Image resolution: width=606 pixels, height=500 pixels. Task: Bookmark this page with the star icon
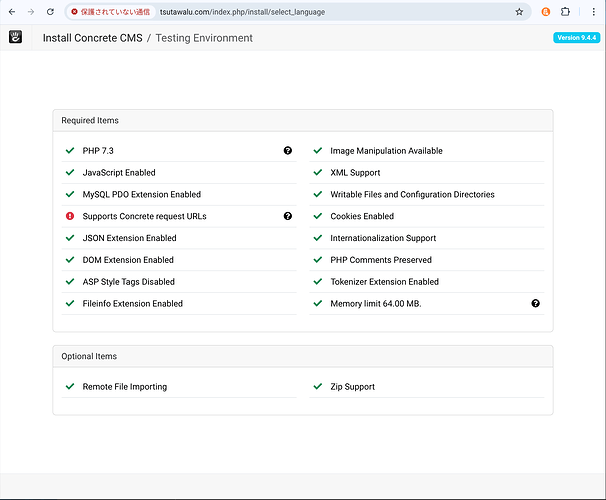[x=519, y=12]
